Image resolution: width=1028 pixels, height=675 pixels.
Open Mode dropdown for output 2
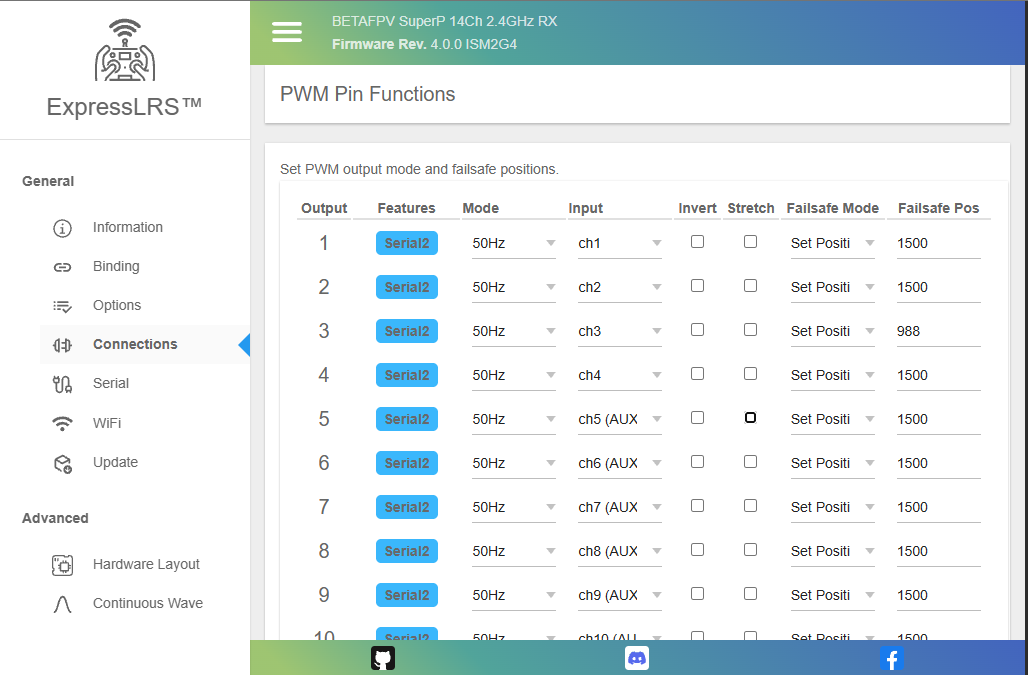click(513, 287)
